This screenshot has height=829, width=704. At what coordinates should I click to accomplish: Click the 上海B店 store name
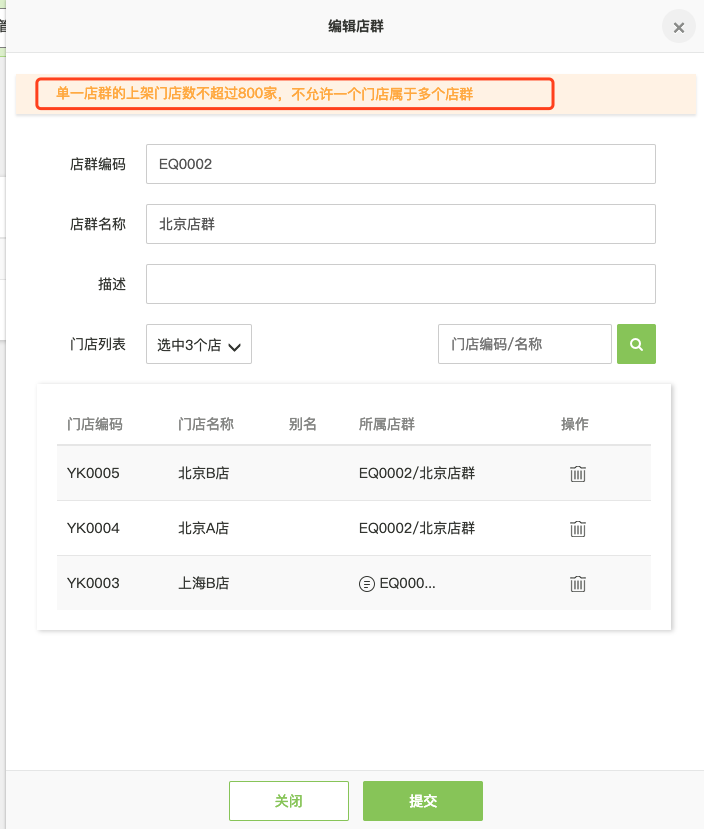(203, 583)
